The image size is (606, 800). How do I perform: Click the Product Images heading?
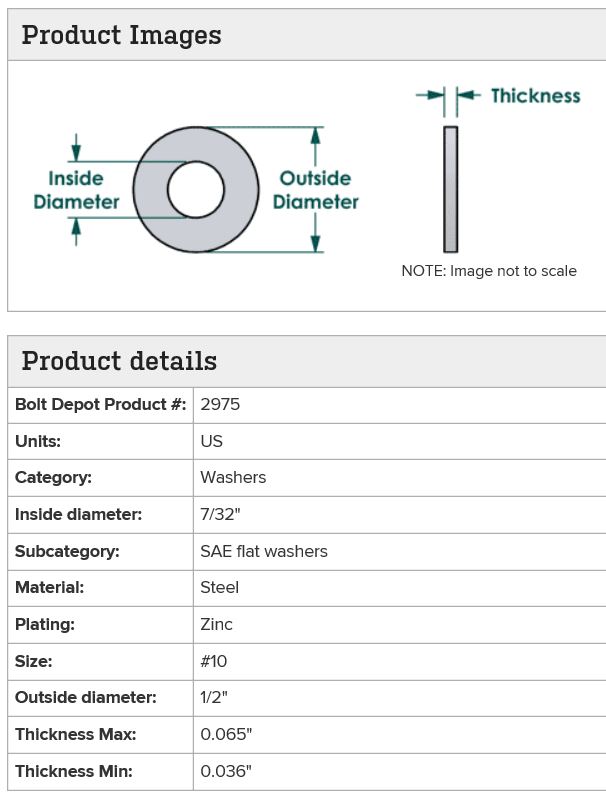[x=121, y=35]
